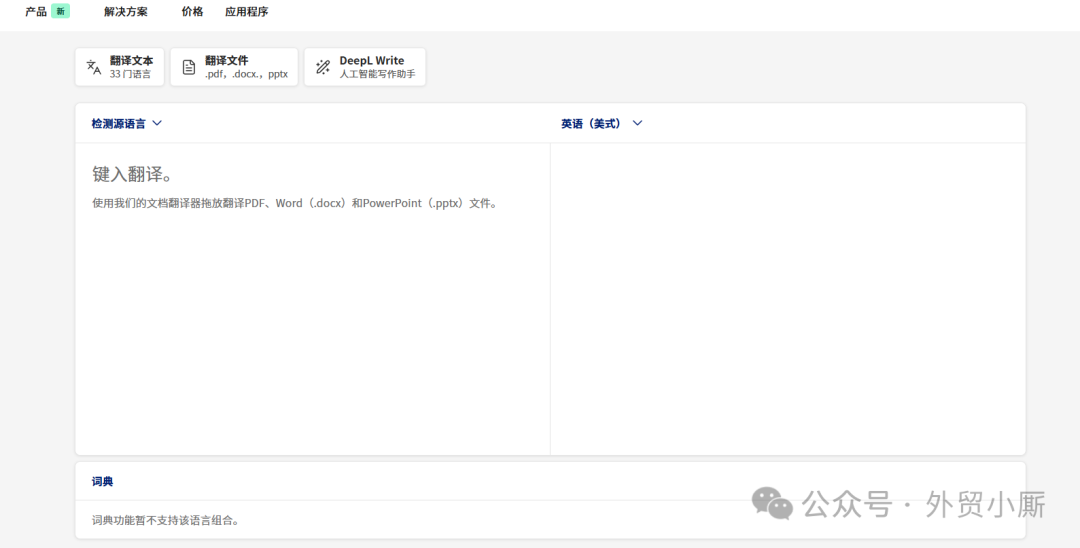The width and height of the screenshot is (1080, 548).
Task: Click the .pdf, .docx, .pptx subtitle
Action: point(246,74)
